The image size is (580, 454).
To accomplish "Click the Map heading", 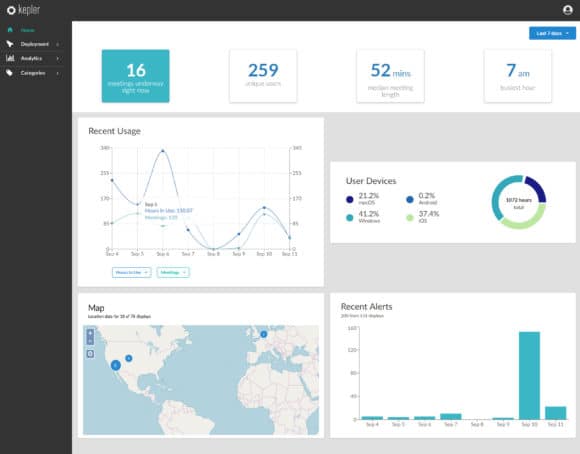I will (x=96, y=308).
